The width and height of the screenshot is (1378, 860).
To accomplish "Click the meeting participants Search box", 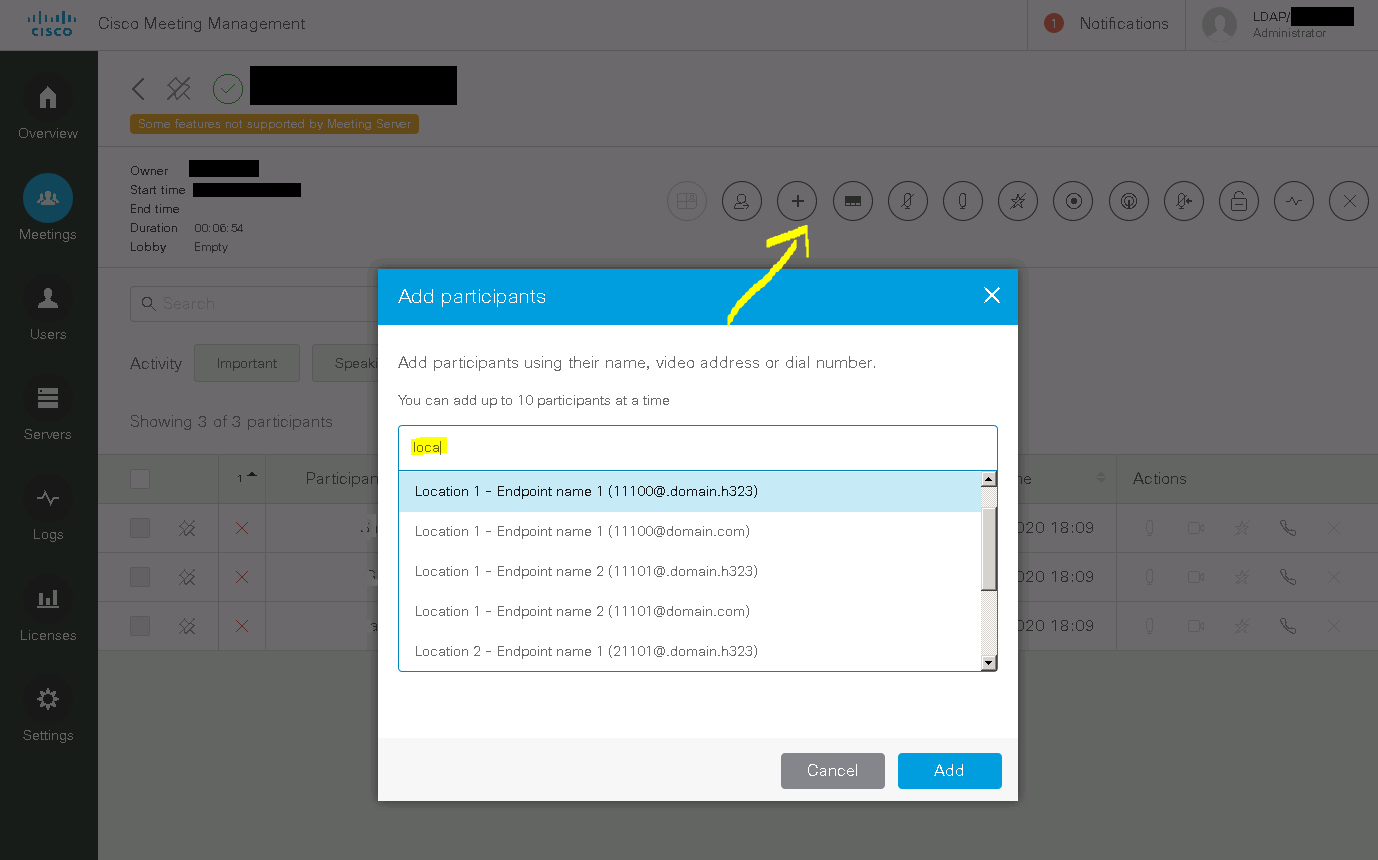I will pos(255,303).
